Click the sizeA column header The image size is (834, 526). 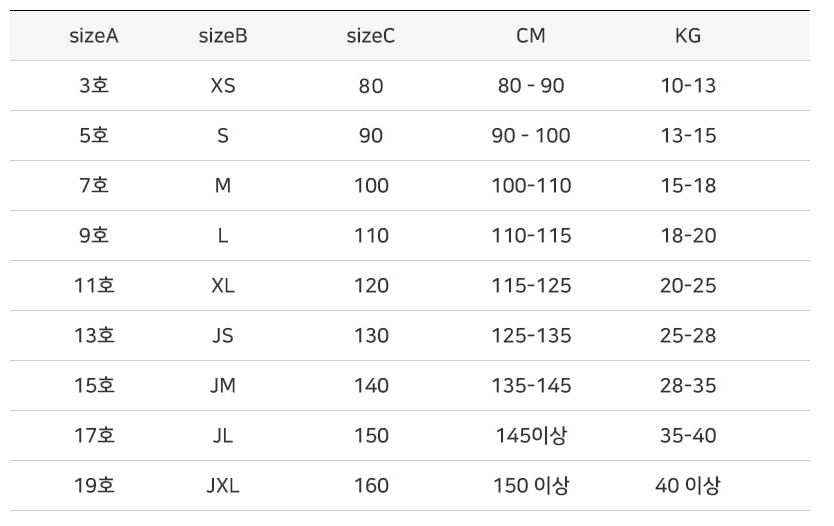[x=94, y=36]
